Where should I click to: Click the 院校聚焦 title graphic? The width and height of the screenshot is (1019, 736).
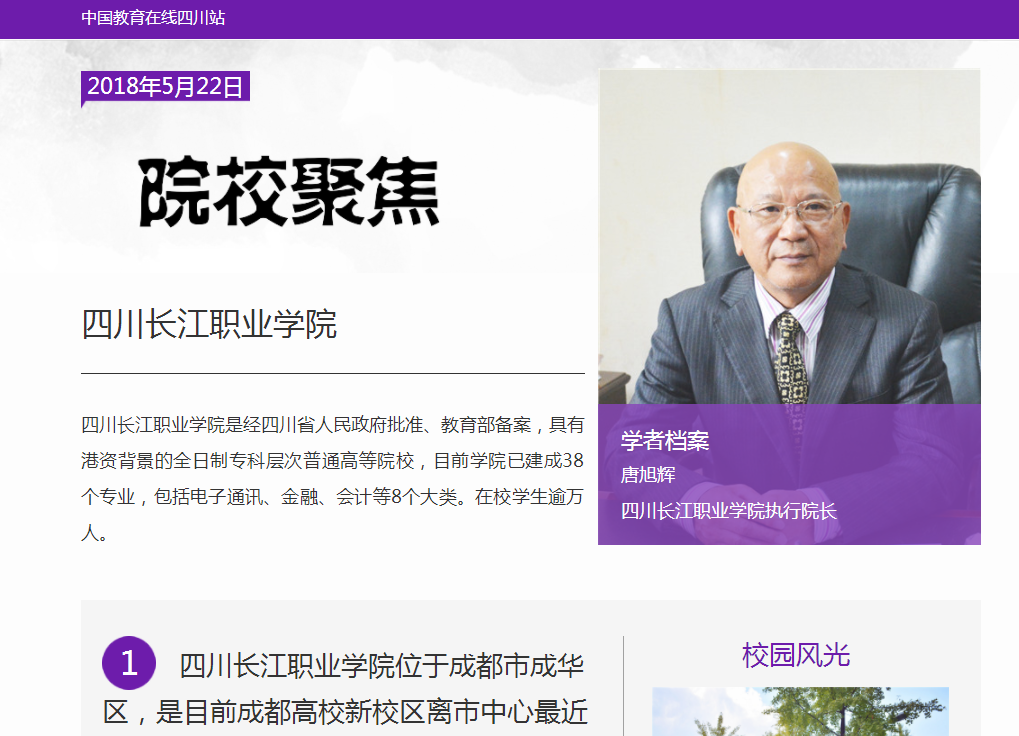[x=289, y=192]
